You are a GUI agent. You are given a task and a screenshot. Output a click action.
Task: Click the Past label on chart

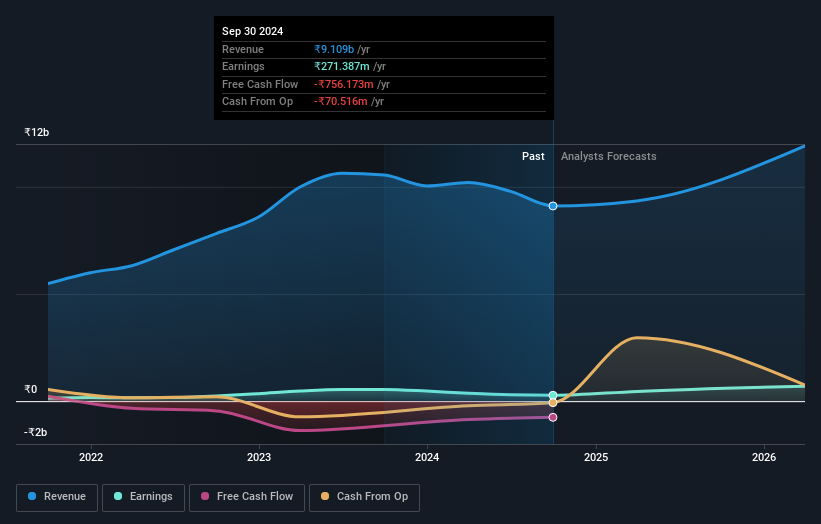[x=533, y=156]
